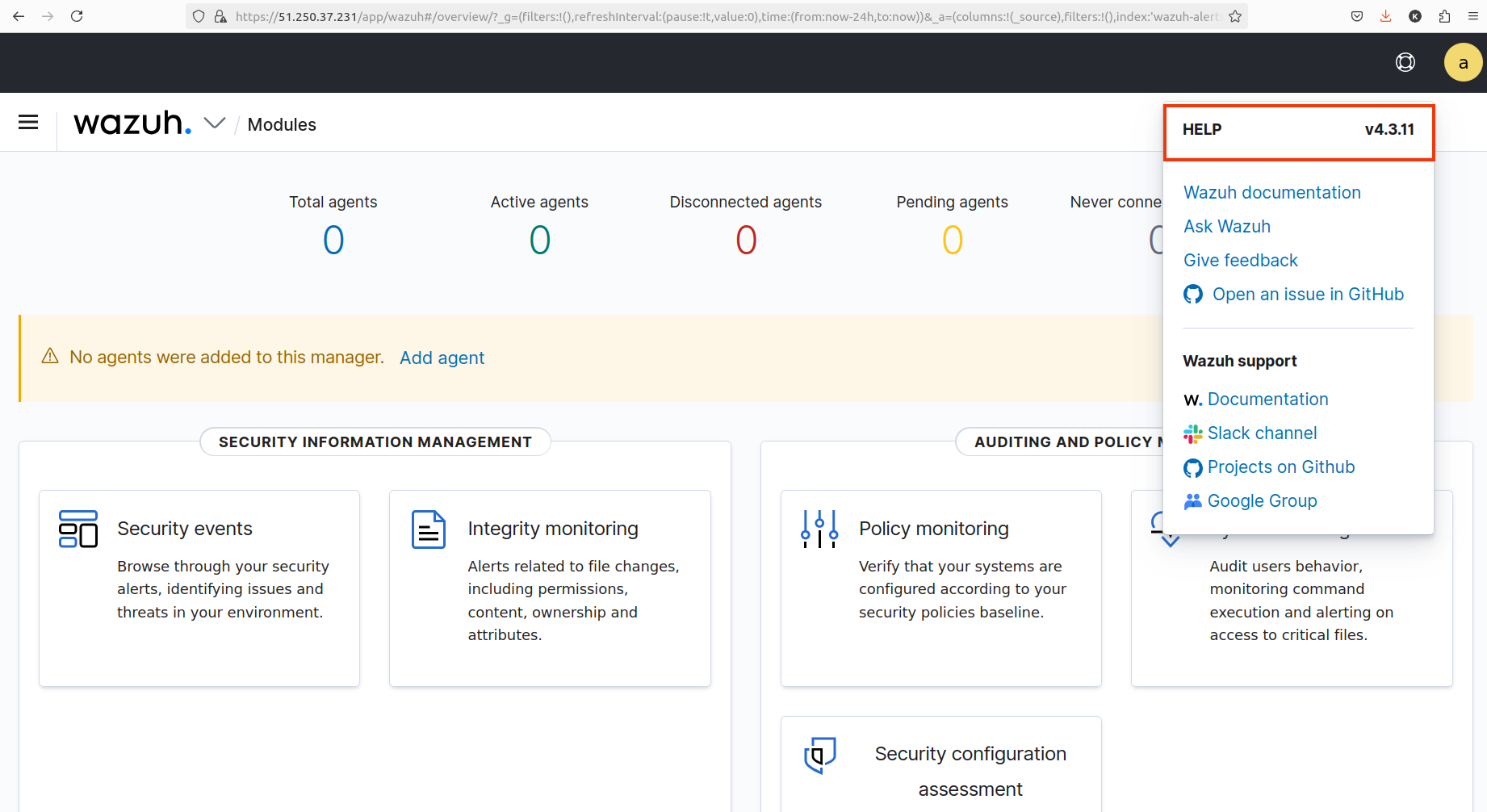The width and height of the screenshot is (1487, 812).
Task: Toggle the Wazuh help menu icon
Action: pyautogui.click(x=1405, y=62)
